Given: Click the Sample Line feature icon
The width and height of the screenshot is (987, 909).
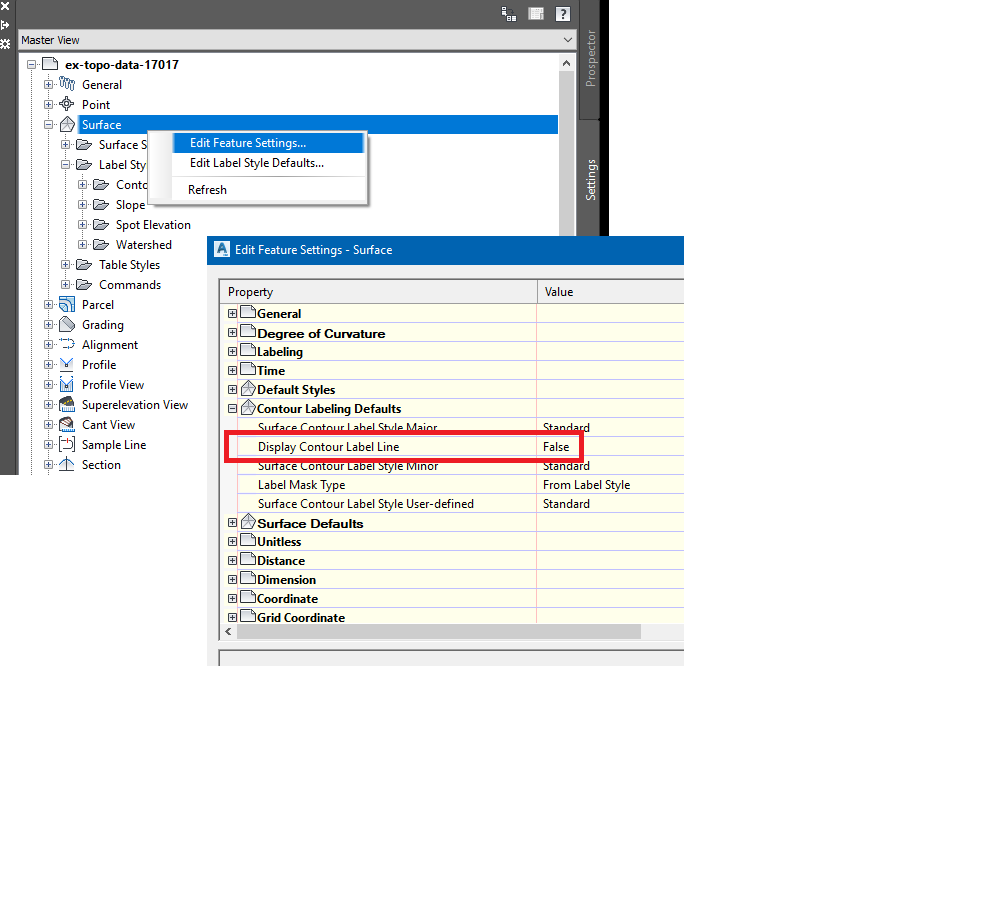Looking at the screenshot, I should coord(66,444).
